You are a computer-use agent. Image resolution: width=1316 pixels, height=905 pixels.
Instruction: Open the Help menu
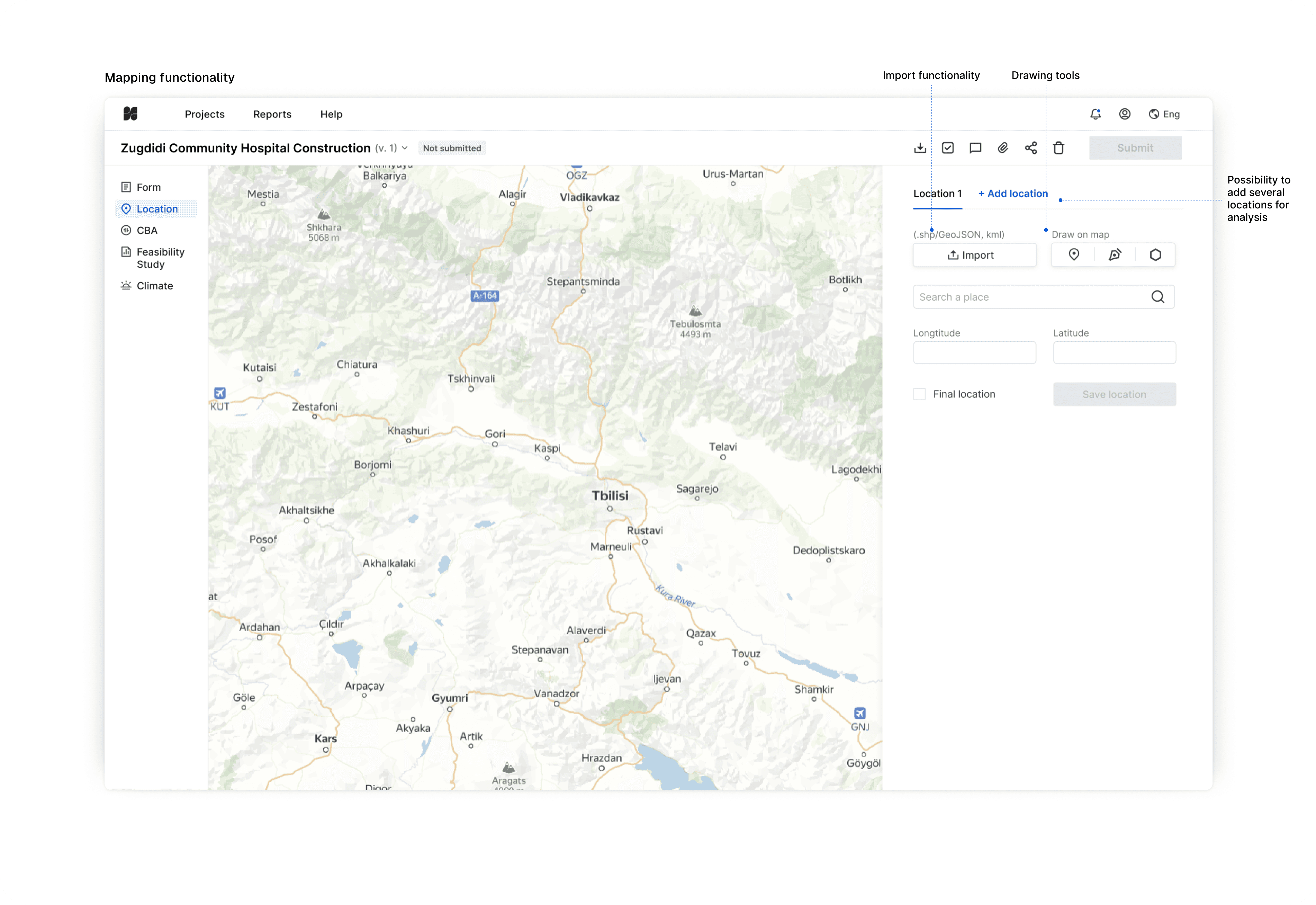point(331,114)
